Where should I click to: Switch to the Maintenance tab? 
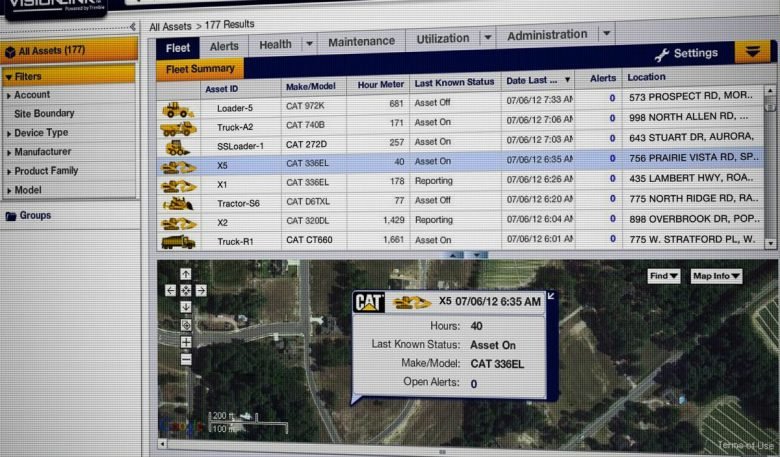click(361, 41)
